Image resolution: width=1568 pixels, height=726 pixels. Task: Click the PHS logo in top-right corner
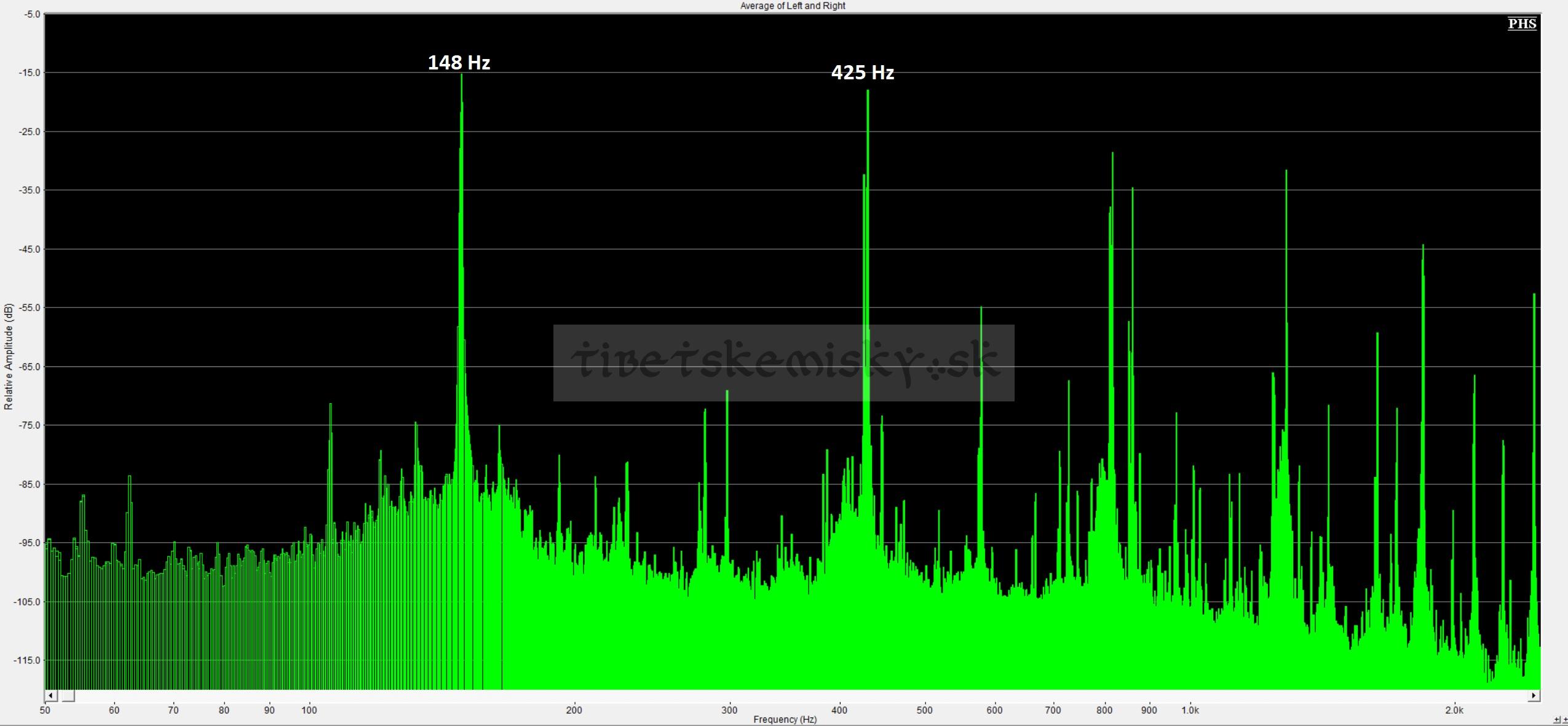pyautogui.click(x=1522, y=24)
